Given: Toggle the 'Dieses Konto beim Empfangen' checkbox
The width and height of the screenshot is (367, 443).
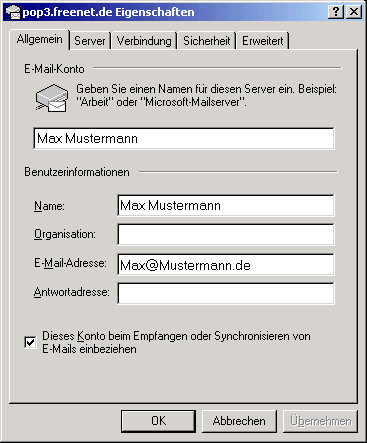Looking at the screenshot, I should 30,343.
